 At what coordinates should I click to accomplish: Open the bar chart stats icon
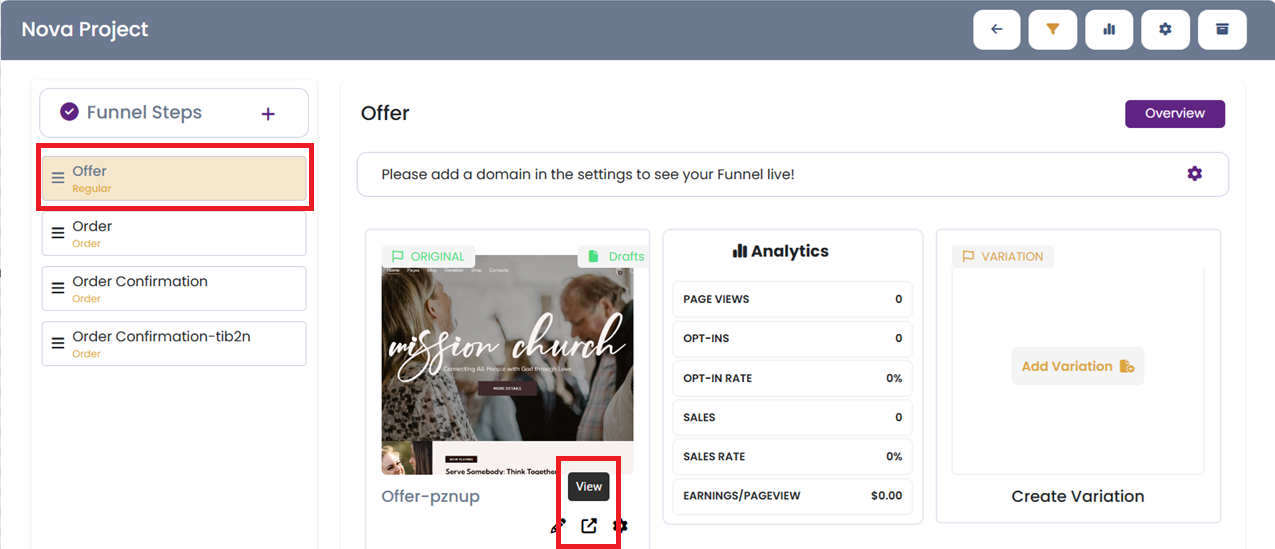coord(1108,30)
